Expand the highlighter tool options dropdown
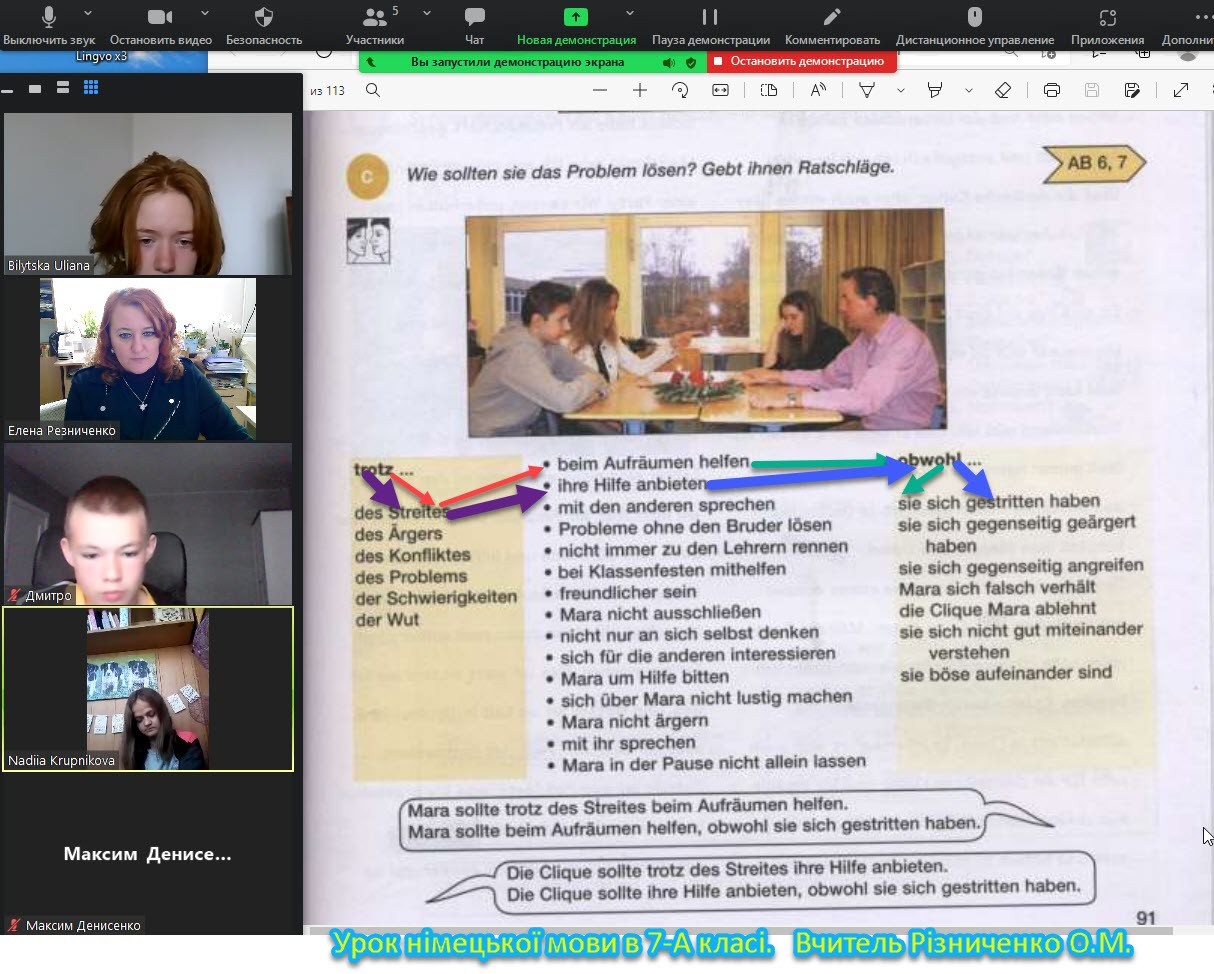Screen dimensions: 1214x974 (968, 90)
